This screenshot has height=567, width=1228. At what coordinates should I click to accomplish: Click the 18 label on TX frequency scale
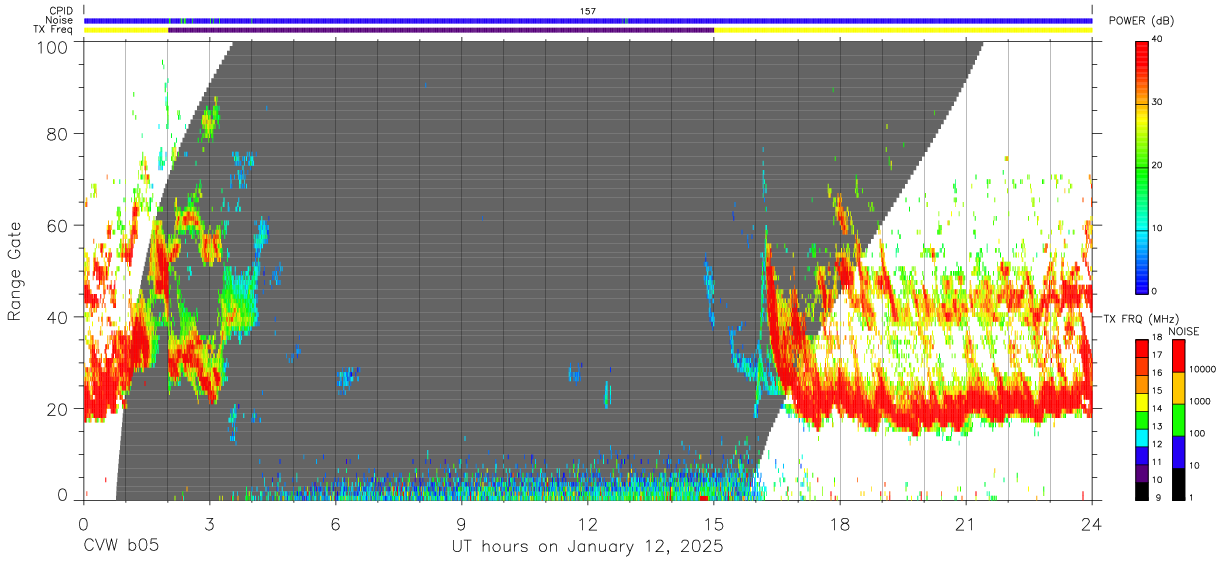[1158, 338]
